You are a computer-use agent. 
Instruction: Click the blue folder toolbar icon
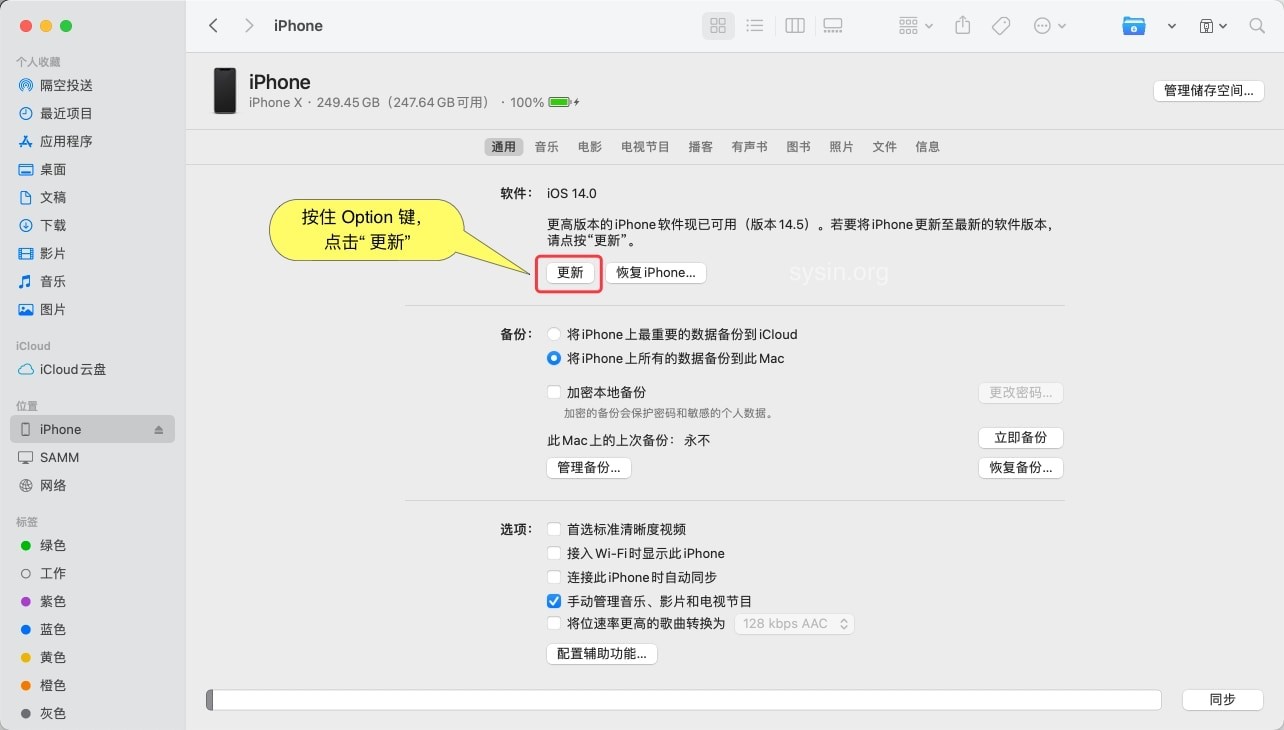click(x=1133, y=26)
